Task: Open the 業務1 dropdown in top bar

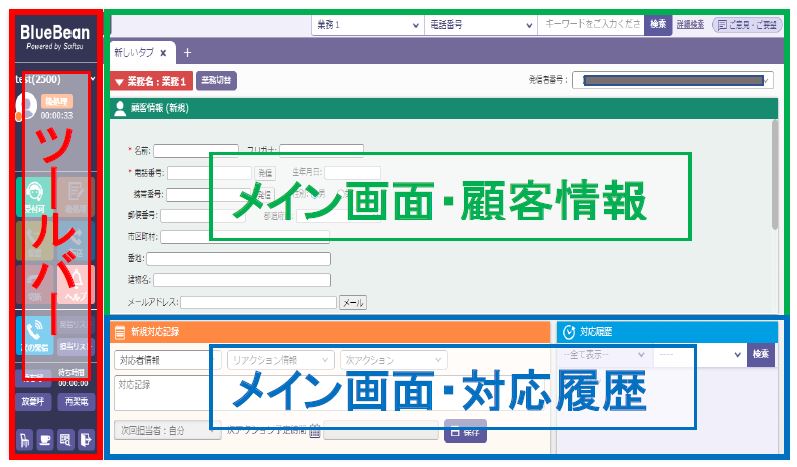Action: pos(364,23)
